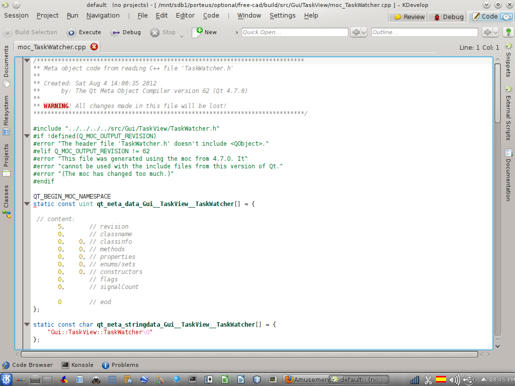This screenshot has height=386, width=515.
Task: Open the Window menu
Action: coord(249,16)
